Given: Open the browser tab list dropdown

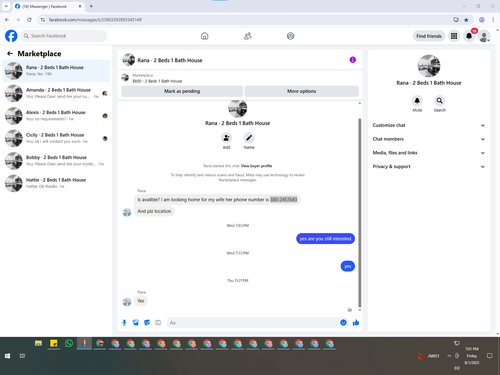Looking at the screenshot, I should [6, 6].
